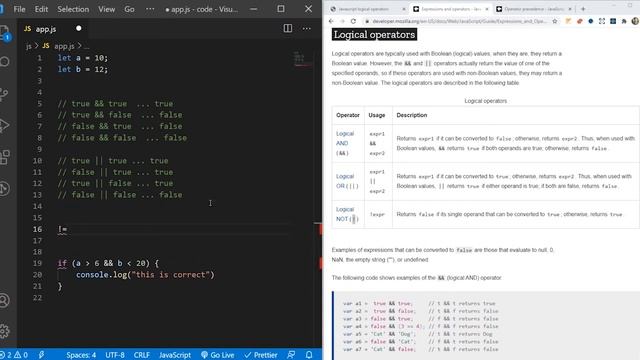The height and width of the screenshot is (360, 640).
Task: Open the browser profile avatar
Action: pyautogui.click(x=635, y=21)
